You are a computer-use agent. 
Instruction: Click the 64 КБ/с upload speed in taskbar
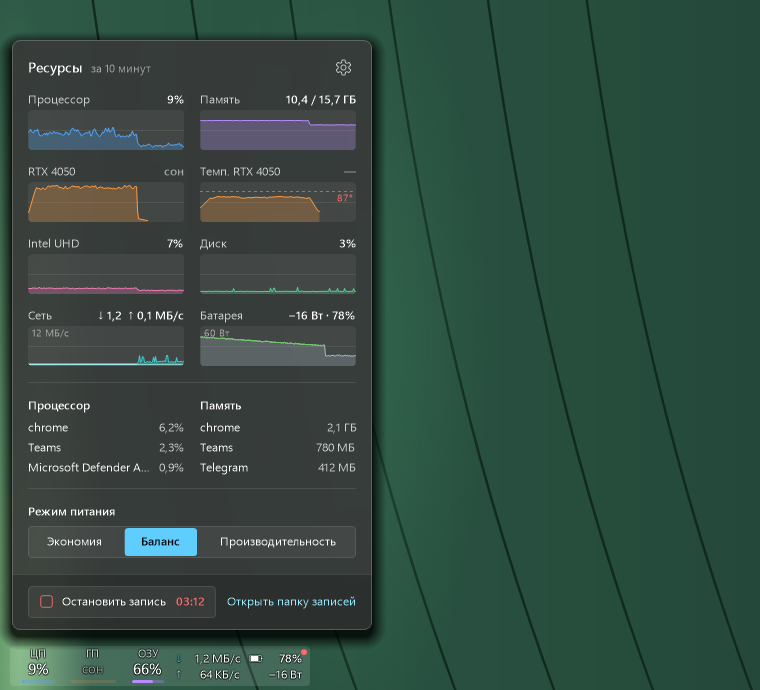[220, 674]
